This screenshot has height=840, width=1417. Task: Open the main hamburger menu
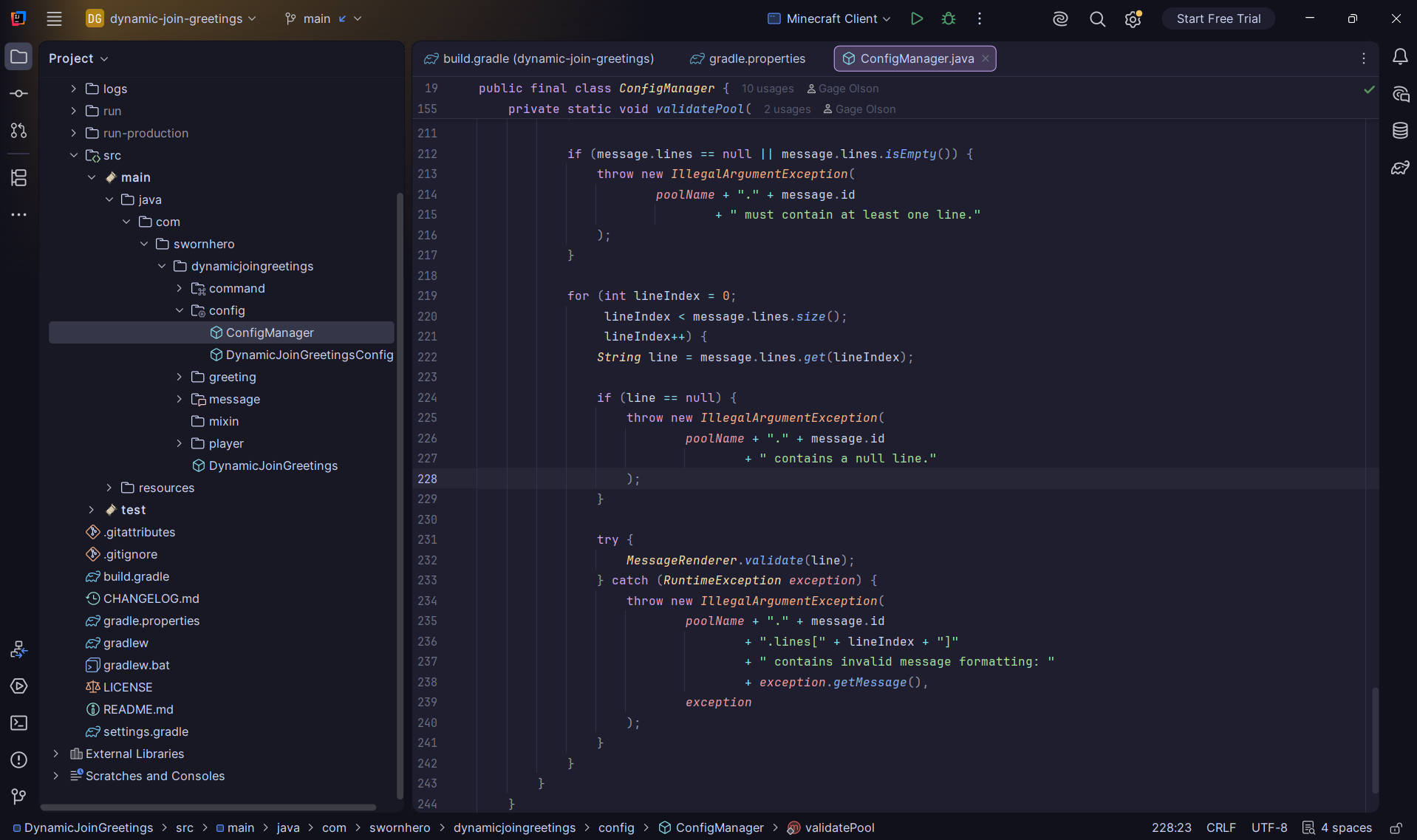pos(54,18)
